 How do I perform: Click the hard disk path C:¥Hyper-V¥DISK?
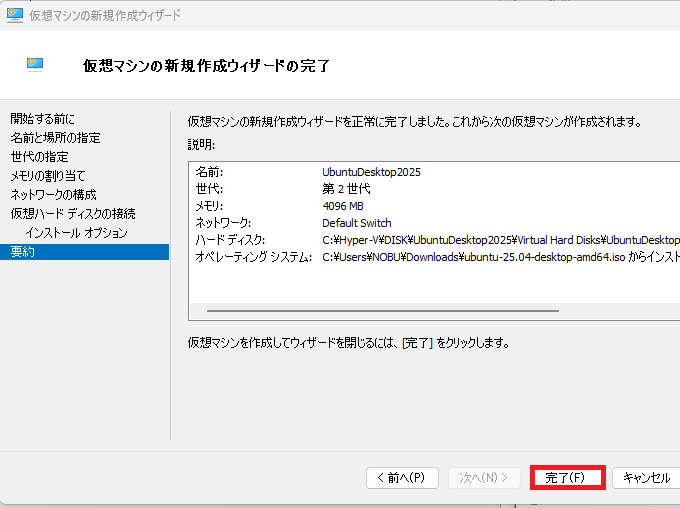pos(501,240)
